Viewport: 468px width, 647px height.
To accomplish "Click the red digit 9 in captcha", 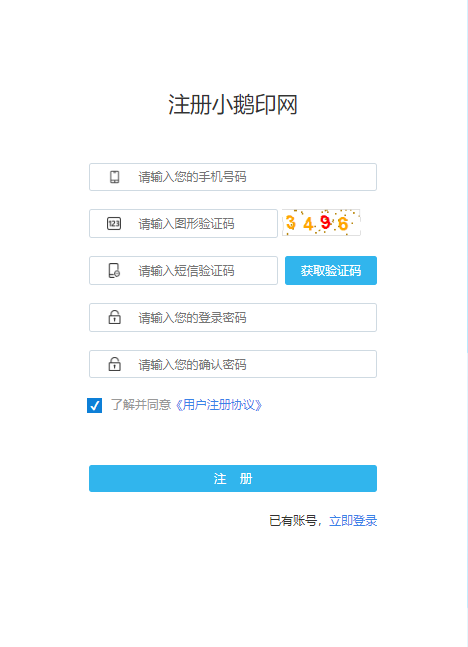I will (326, 223).
